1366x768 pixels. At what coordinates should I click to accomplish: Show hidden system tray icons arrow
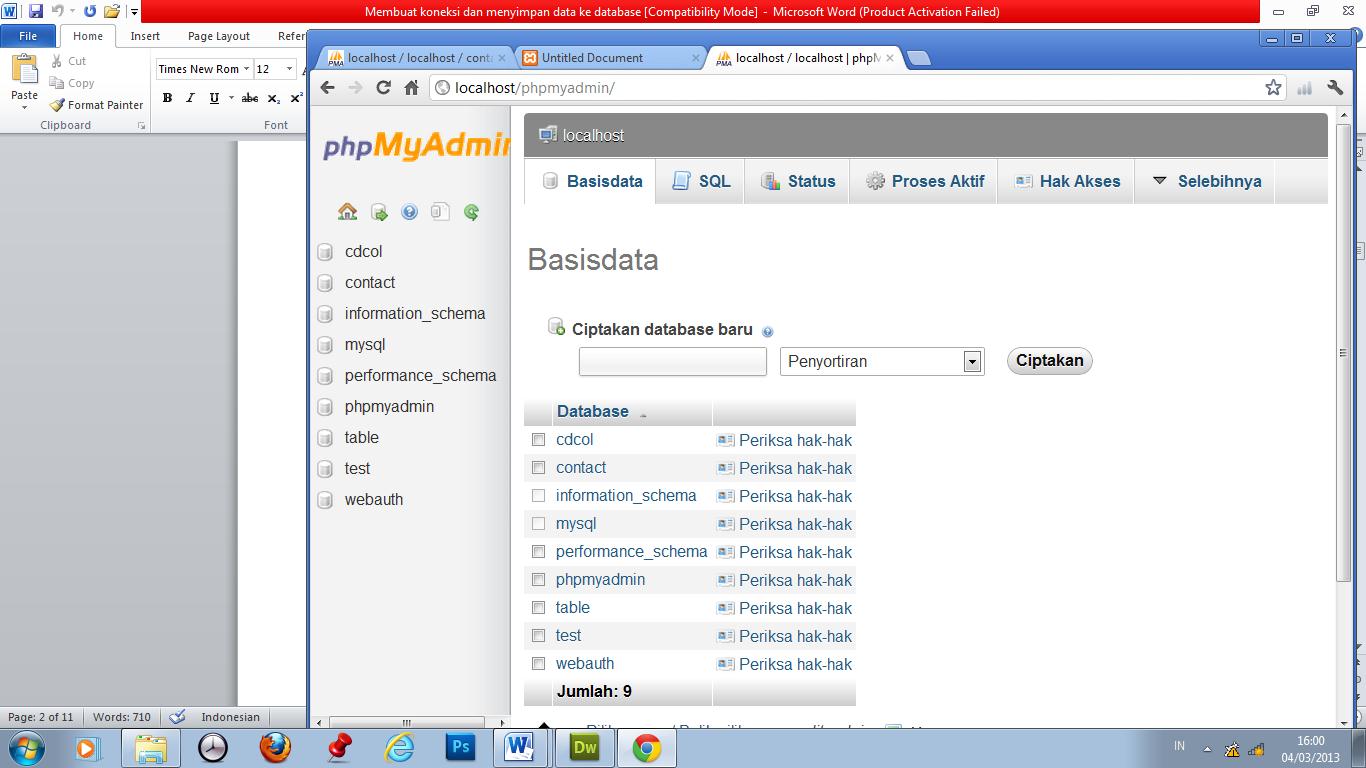1207,747
